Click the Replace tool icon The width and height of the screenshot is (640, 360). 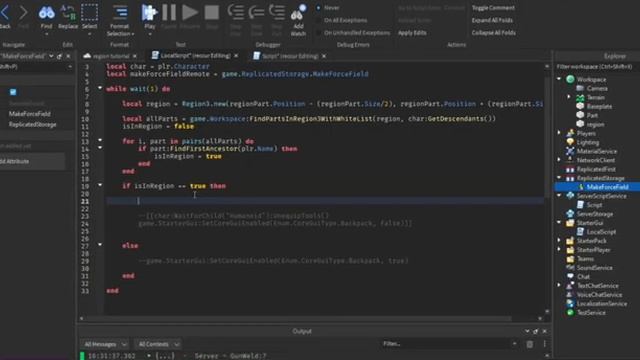(68, 13)
